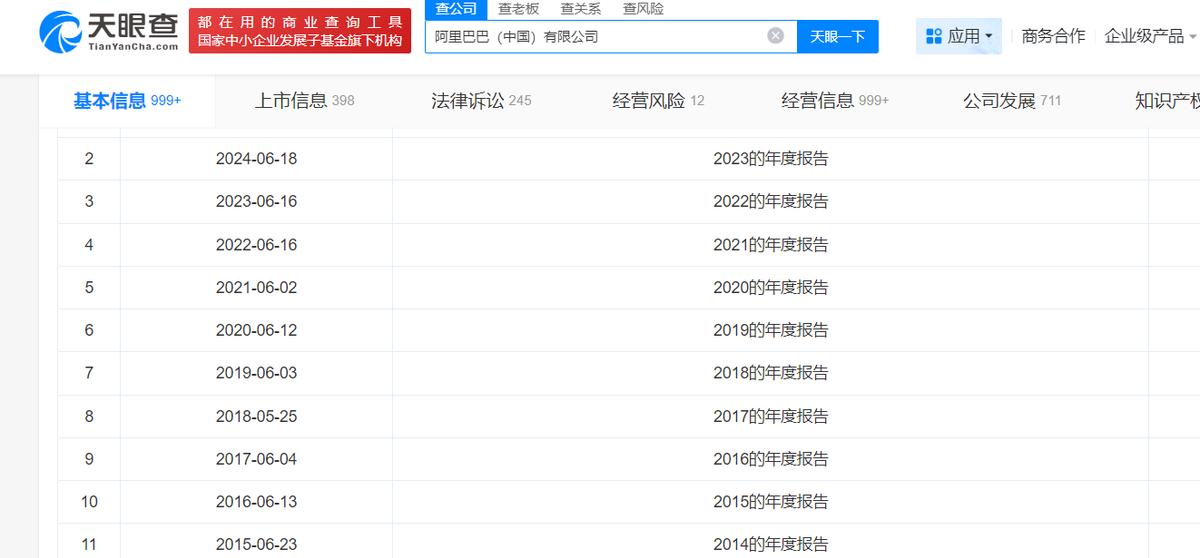1200x558 pixels.
Task: Open the 2015的年度报告 entry
Action: click(770, 502)
